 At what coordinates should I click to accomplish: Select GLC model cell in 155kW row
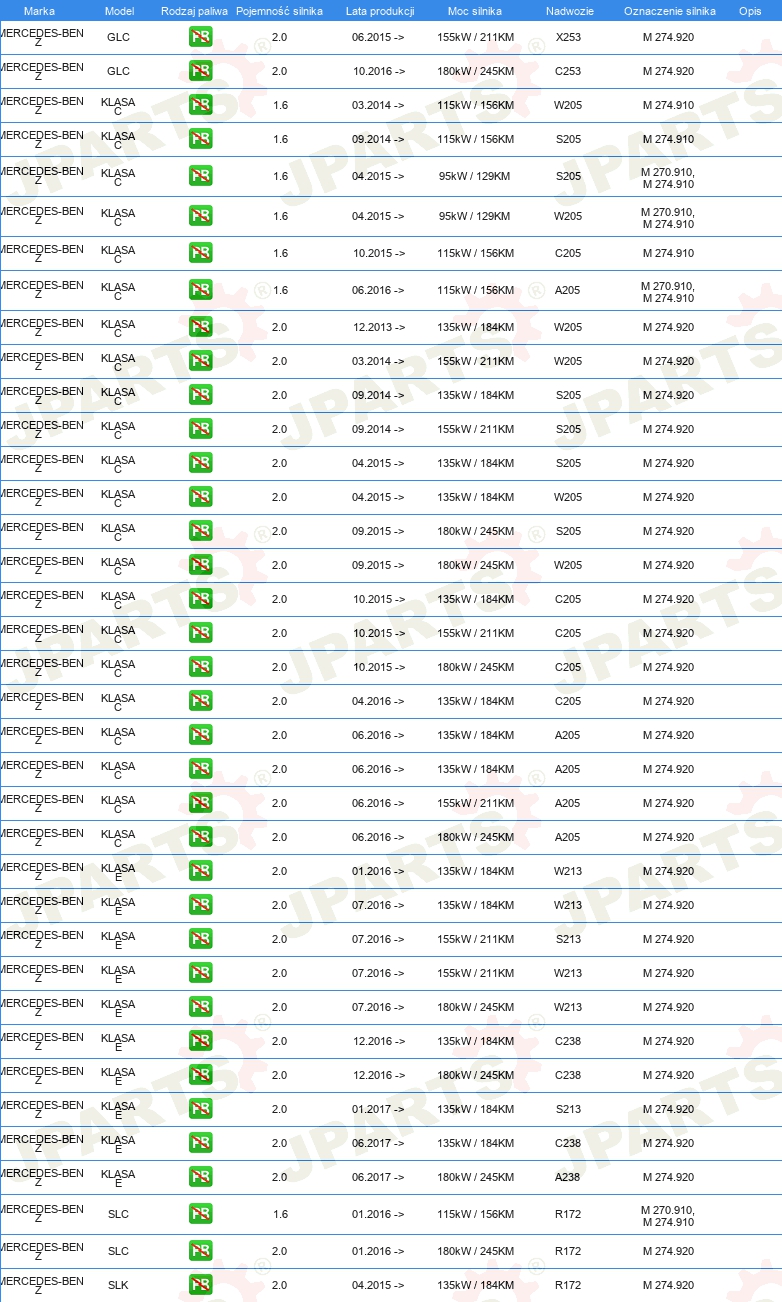[118, 38]
